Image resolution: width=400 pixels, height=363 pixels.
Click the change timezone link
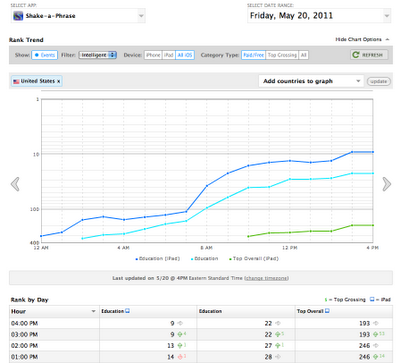click(267, 278)
